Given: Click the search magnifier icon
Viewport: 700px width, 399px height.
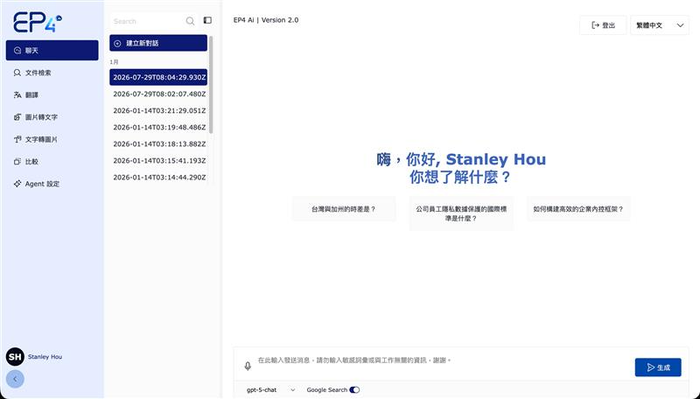Looking at the screenshot, I should pyautogui.click(x=190, y=21).
